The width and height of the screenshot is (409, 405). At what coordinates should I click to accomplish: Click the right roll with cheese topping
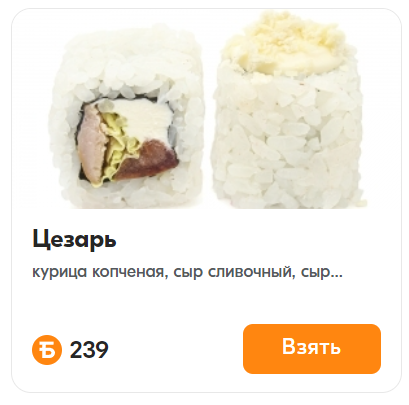(x=288, y=110)
